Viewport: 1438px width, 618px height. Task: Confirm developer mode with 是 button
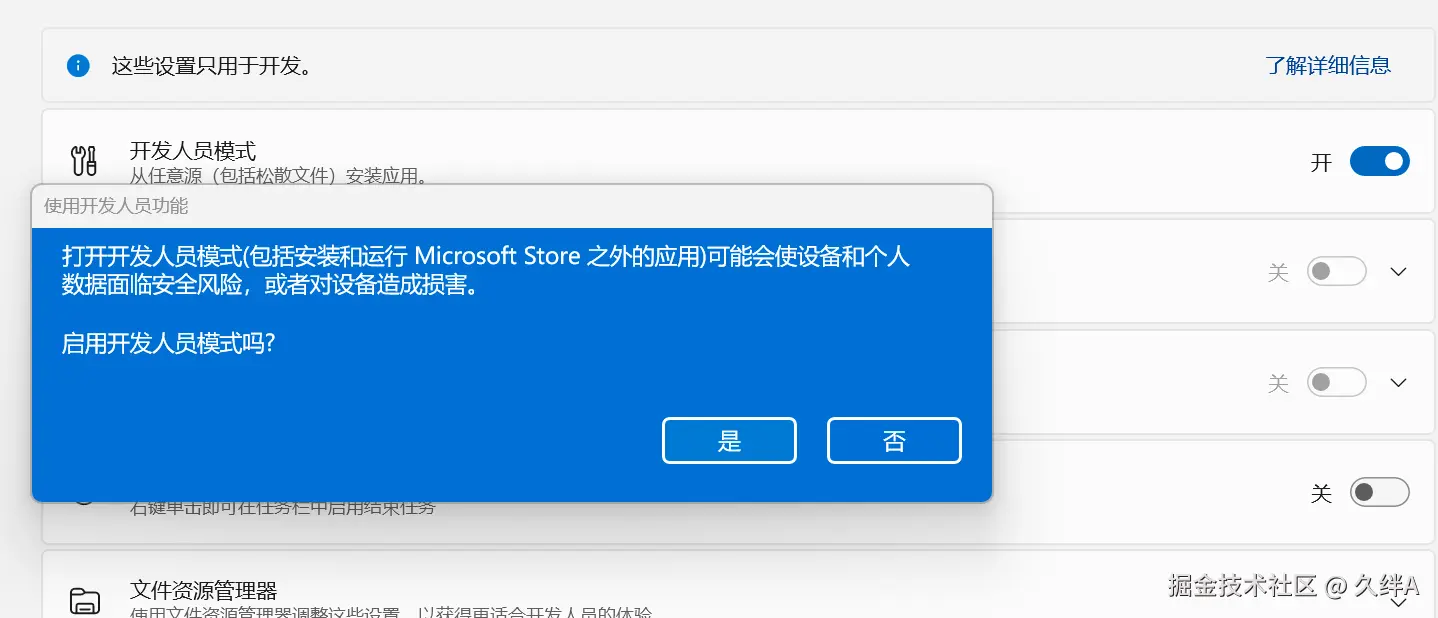729,441
